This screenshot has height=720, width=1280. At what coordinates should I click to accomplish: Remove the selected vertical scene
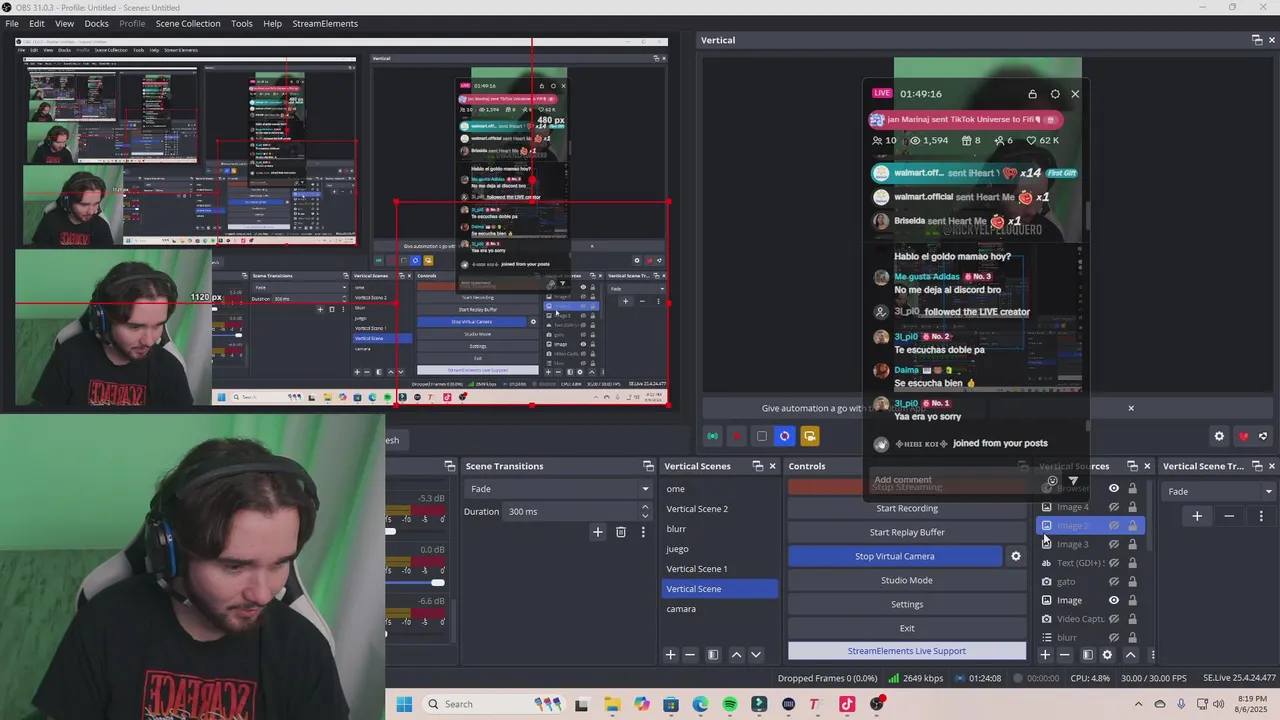pos(690,655)
